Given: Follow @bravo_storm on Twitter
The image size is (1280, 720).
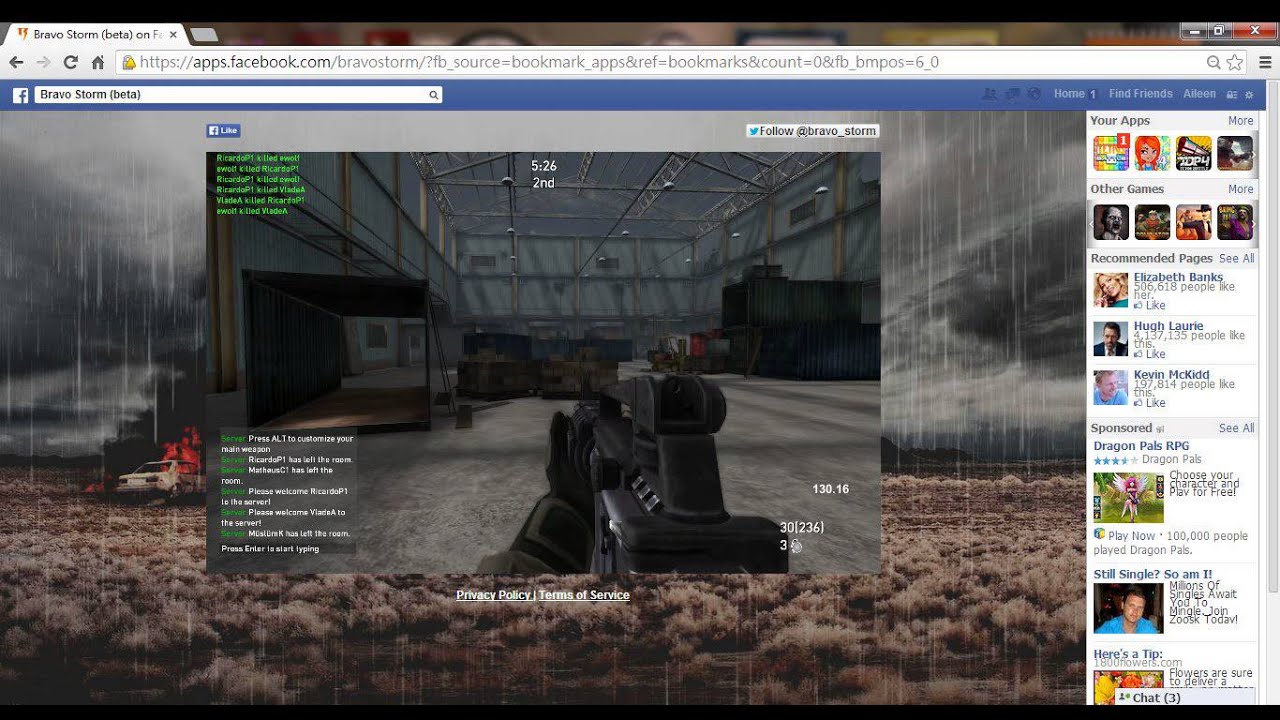Looking at the screenshot, I should [x=812, y=131].
